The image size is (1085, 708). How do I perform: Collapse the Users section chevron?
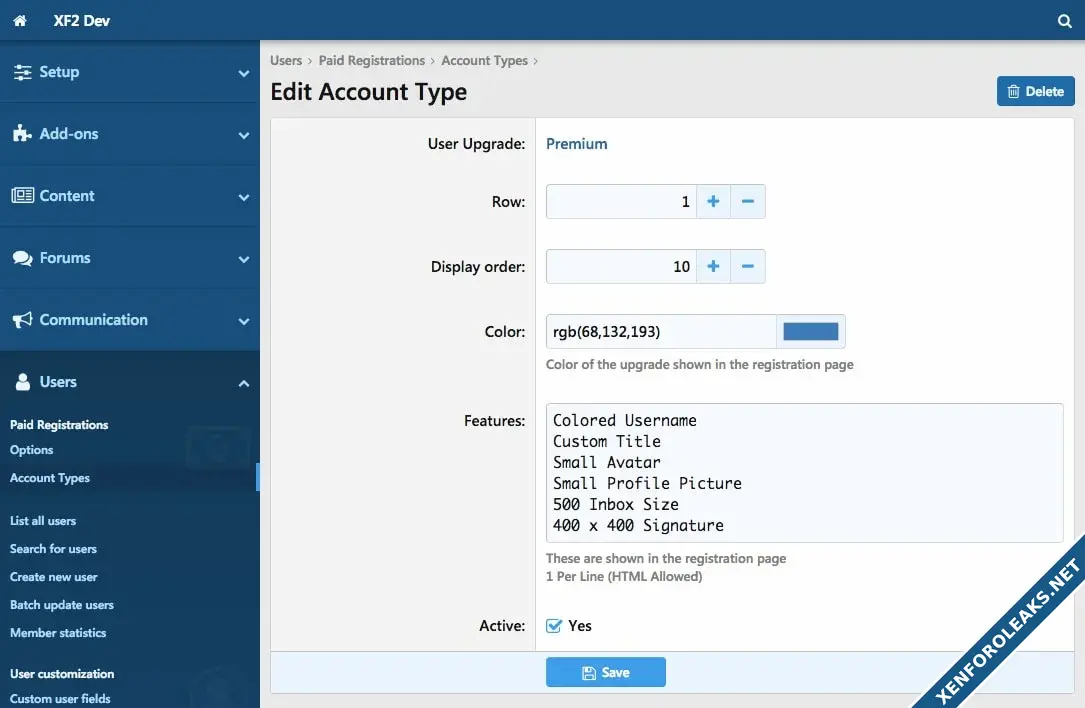point(243,383)
